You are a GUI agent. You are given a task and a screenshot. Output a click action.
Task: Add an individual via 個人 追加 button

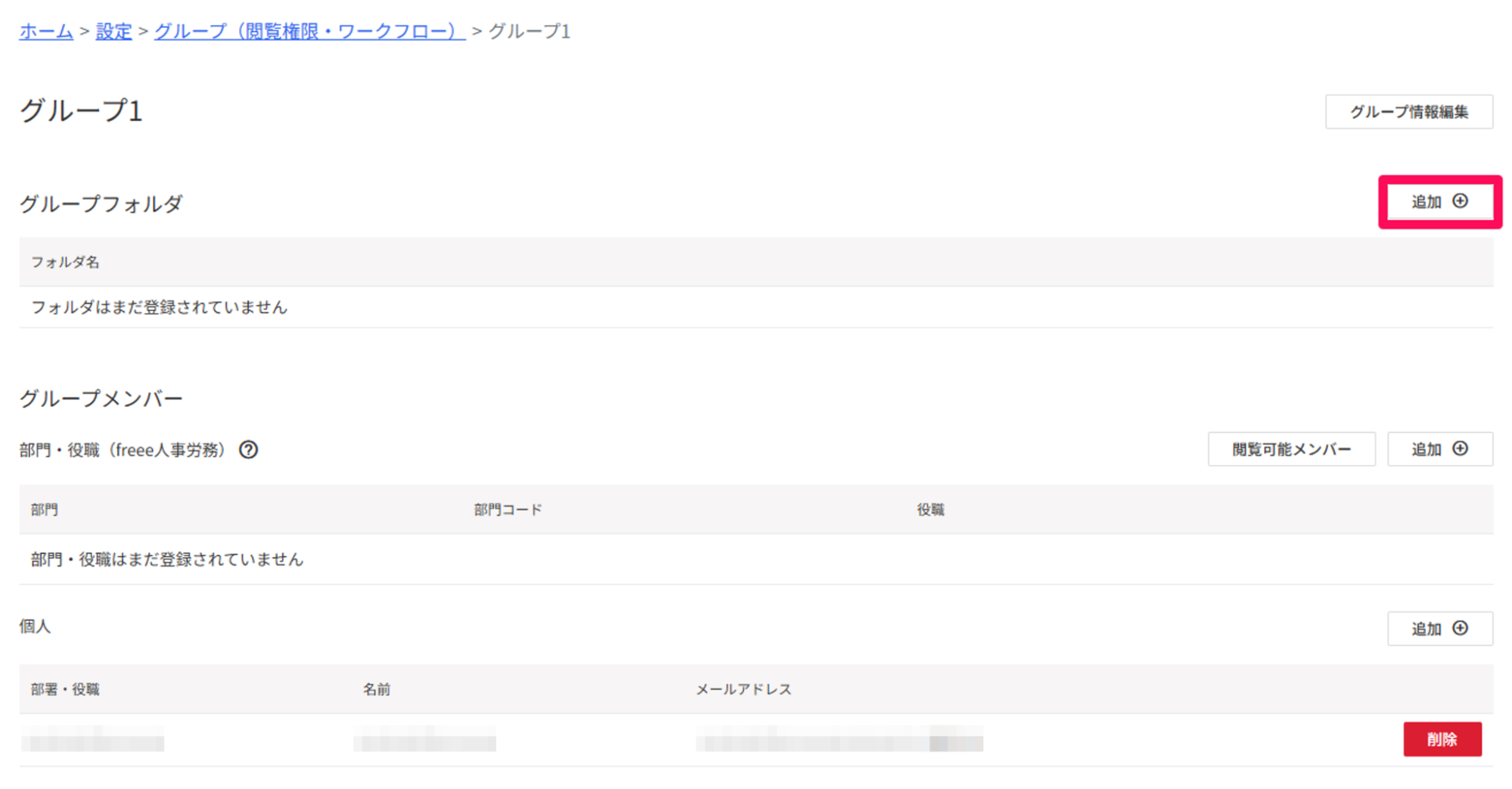coord(1439,629)
